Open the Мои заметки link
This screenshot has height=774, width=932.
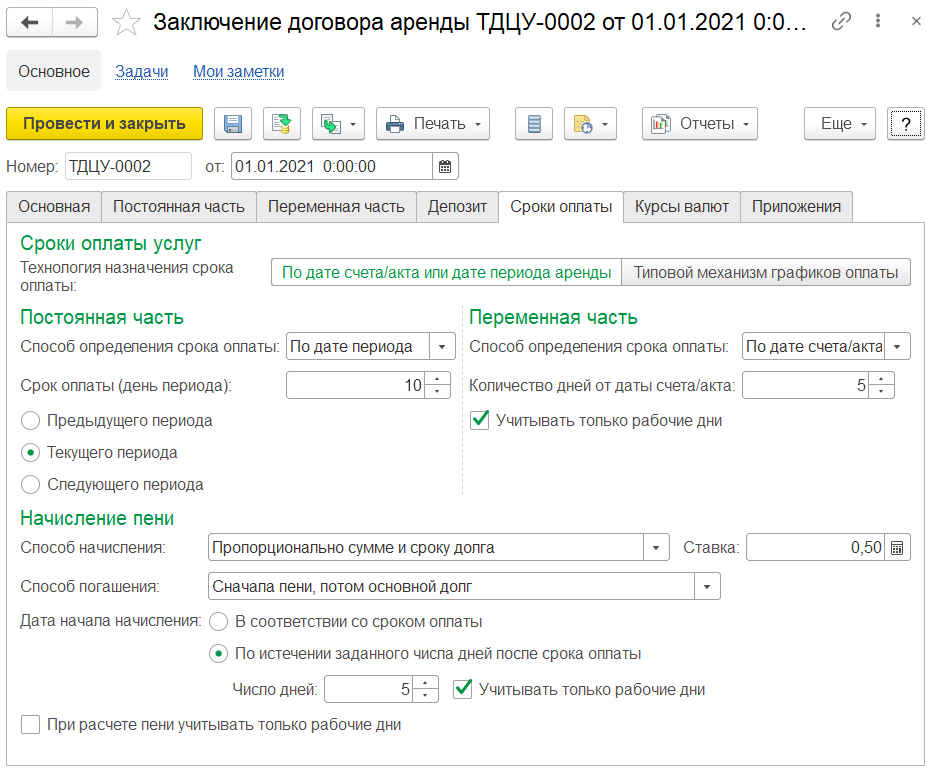coord(238,71)
